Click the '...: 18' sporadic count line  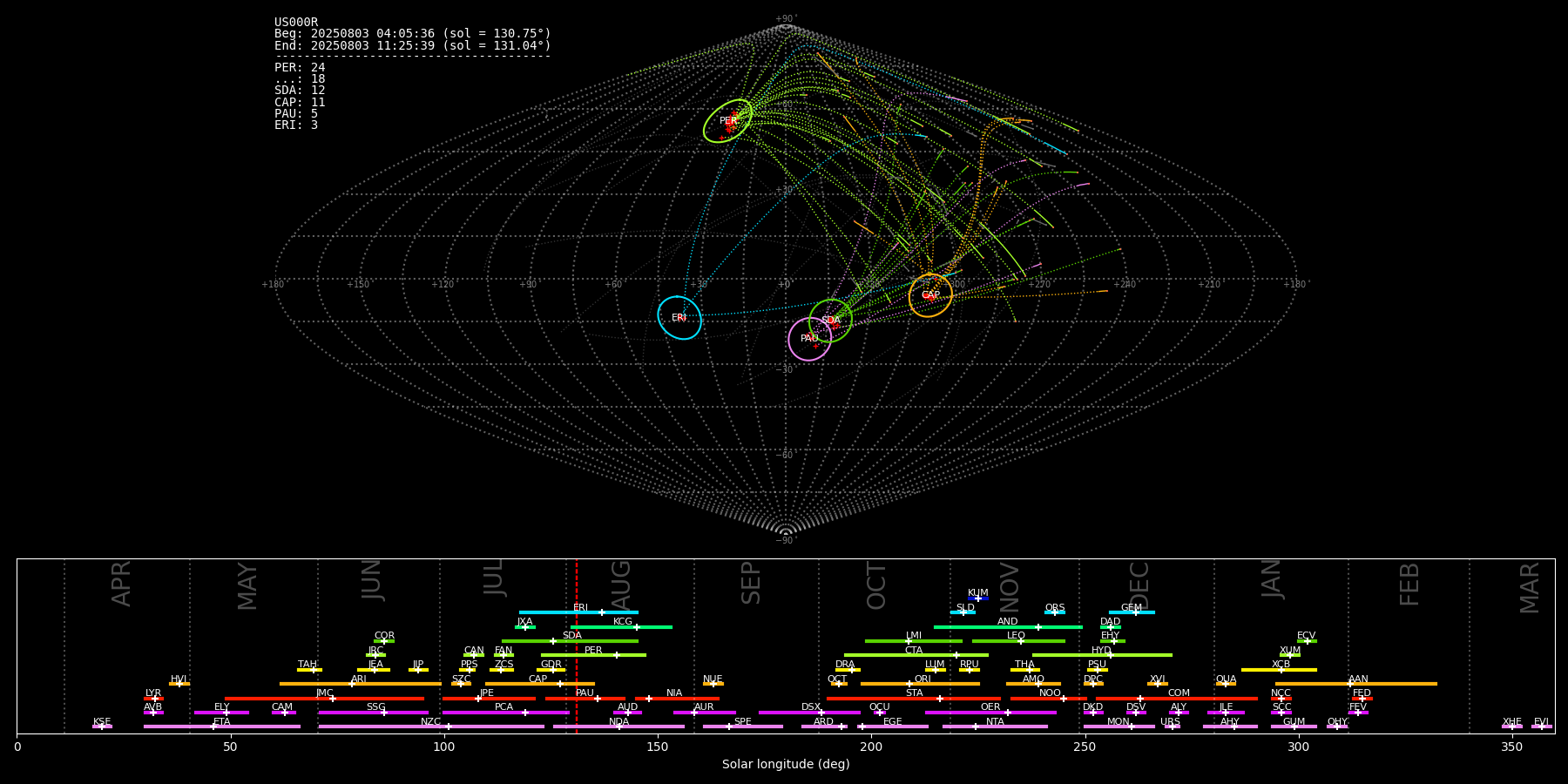(300, 79)
